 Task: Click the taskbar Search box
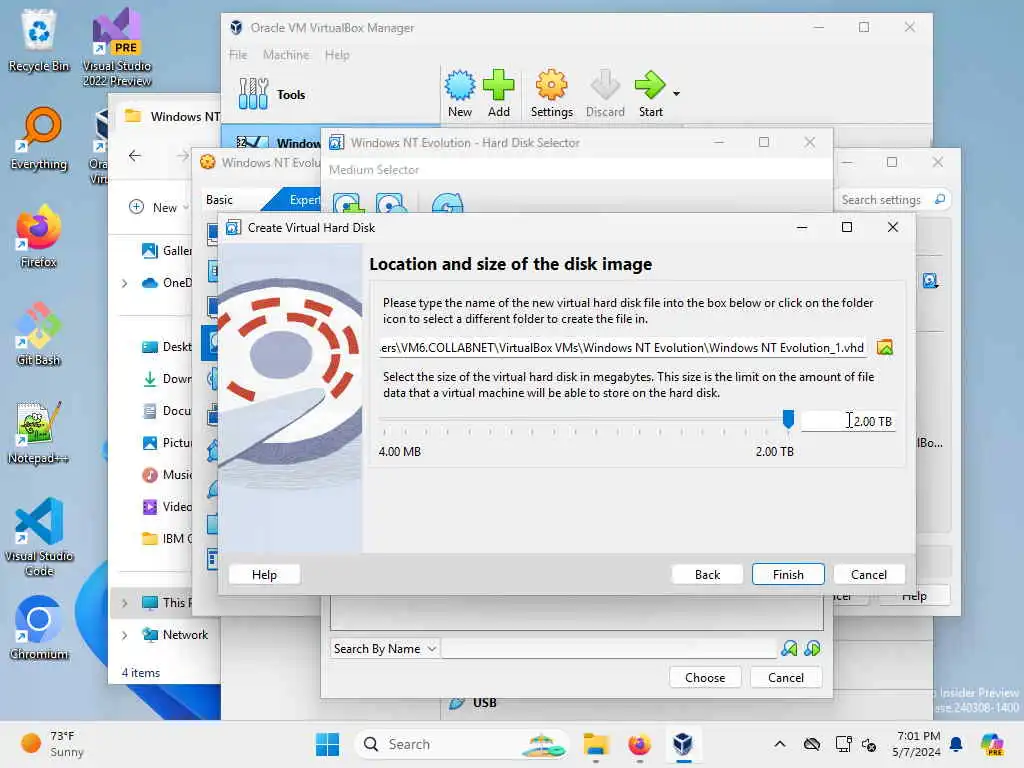(x=462, y=744)
